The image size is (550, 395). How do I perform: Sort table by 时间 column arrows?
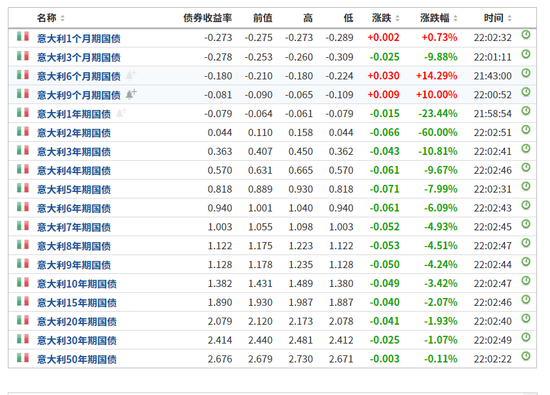pos(509,18)
